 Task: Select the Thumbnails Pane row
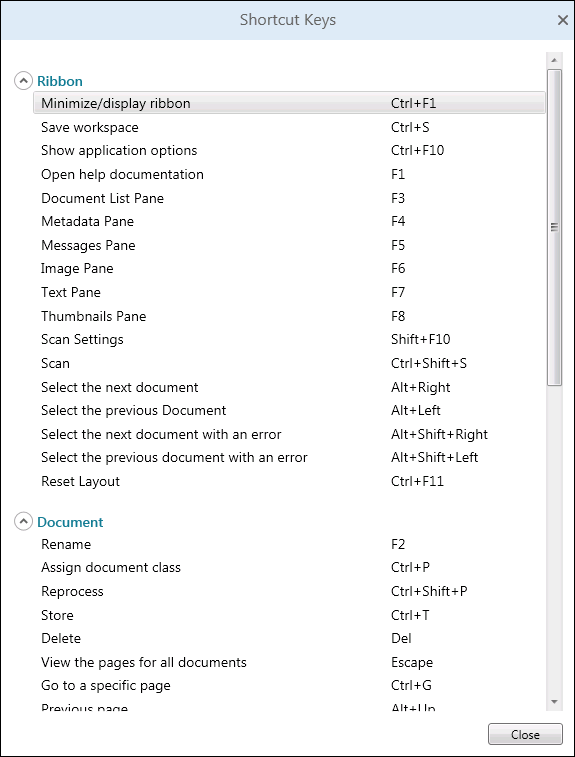[289, 316]
